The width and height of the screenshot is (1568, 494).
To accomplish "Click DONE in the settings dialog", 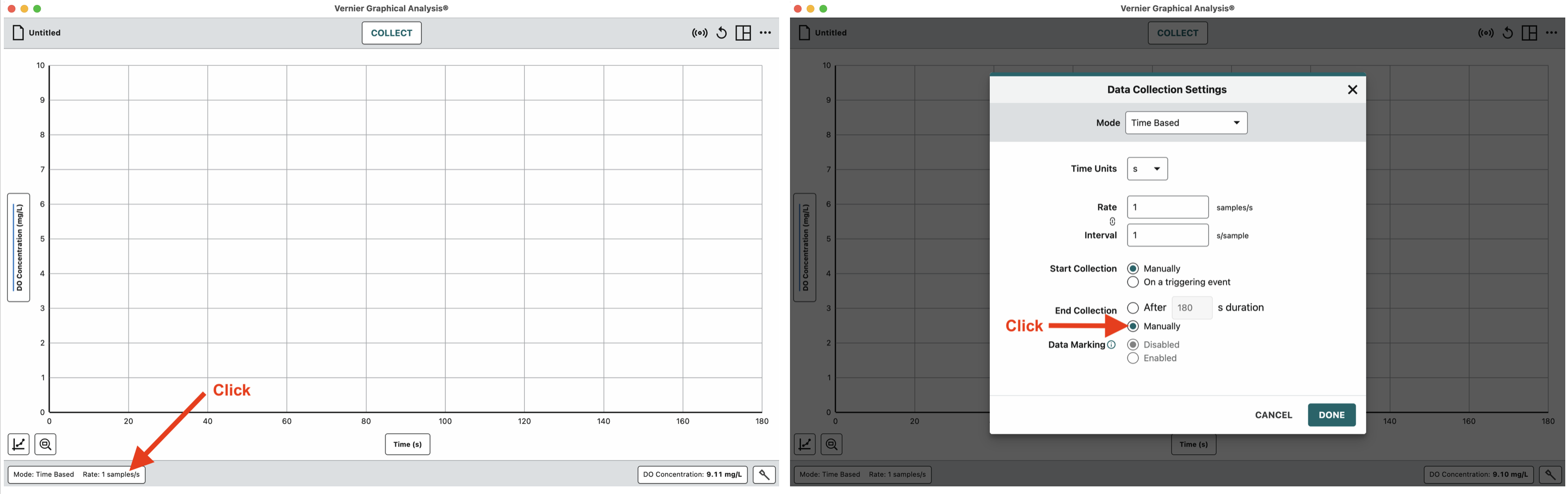I will pos(1332,415).
